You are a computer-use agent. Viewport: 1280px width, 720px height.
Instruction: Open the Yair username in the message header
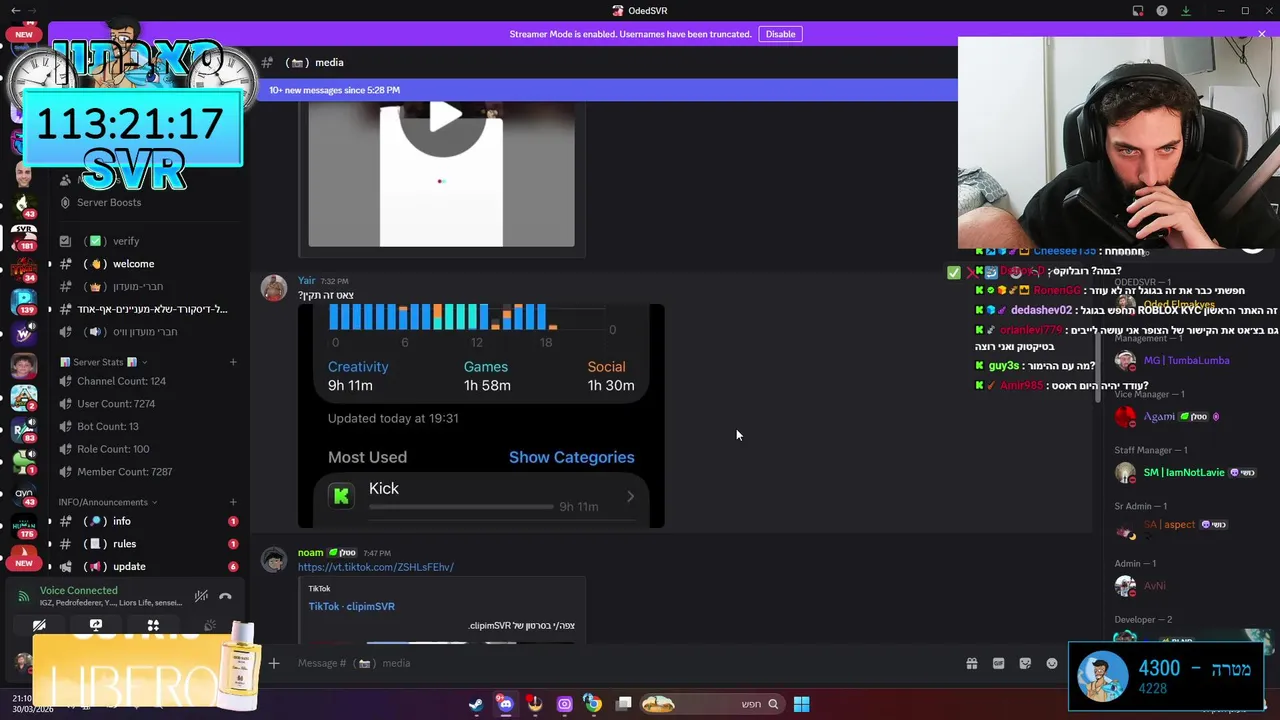coord(306,281)
